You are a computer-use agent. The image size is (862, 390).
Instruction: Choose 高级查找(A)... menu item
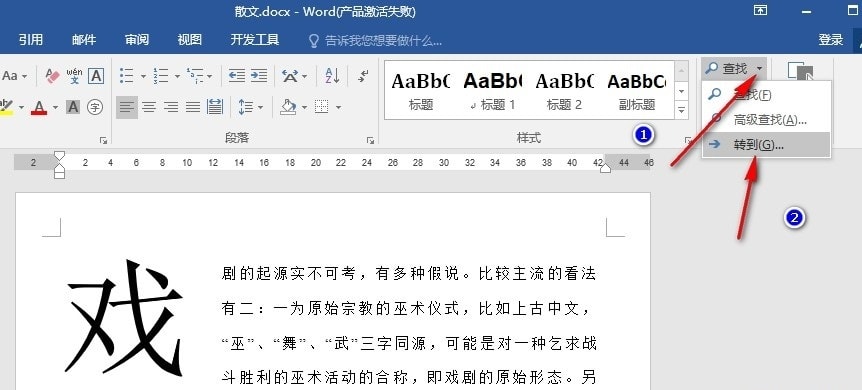click(766, 119)
